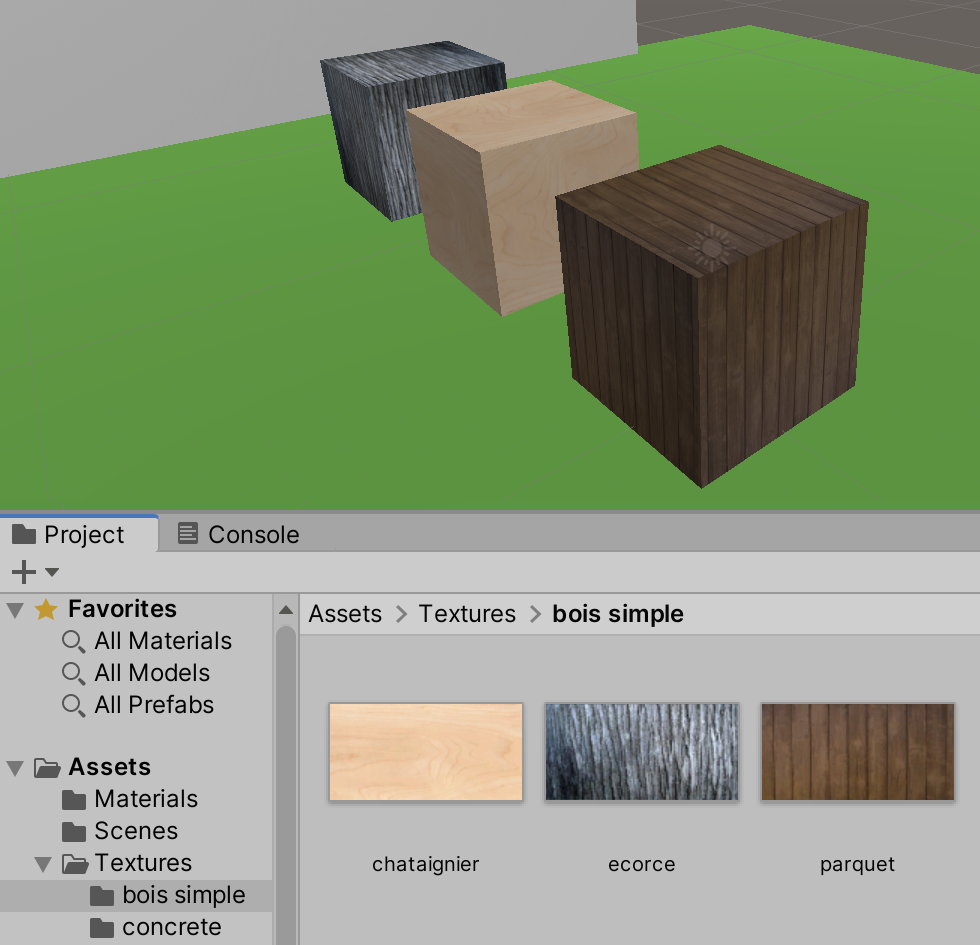Select the bois simple folder in tree
The height and width of the screenshot is (945, 980).
[183, 895]
